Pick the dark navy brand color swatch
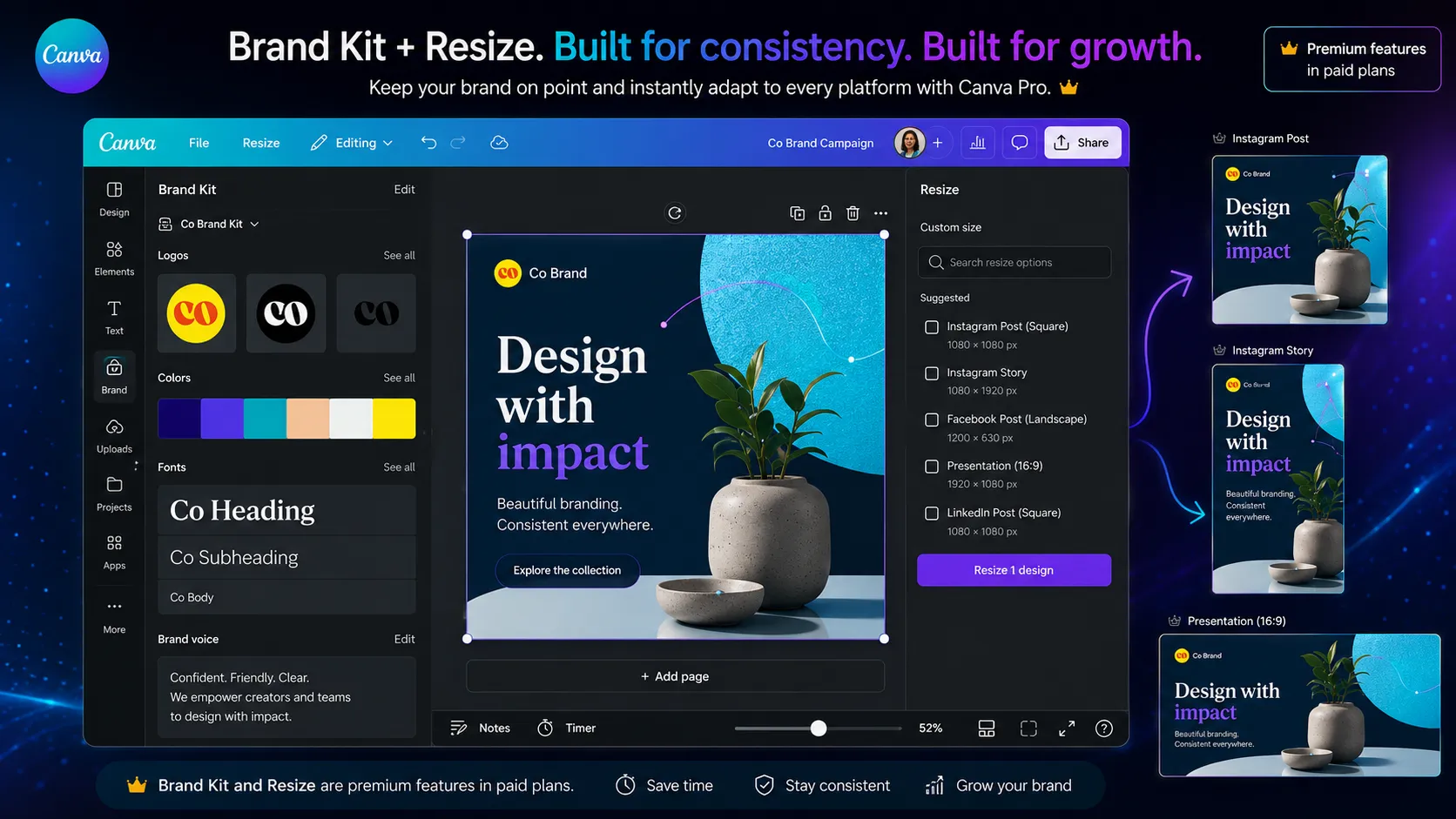Screen dimensions: 1456x819 pos(179,419)
